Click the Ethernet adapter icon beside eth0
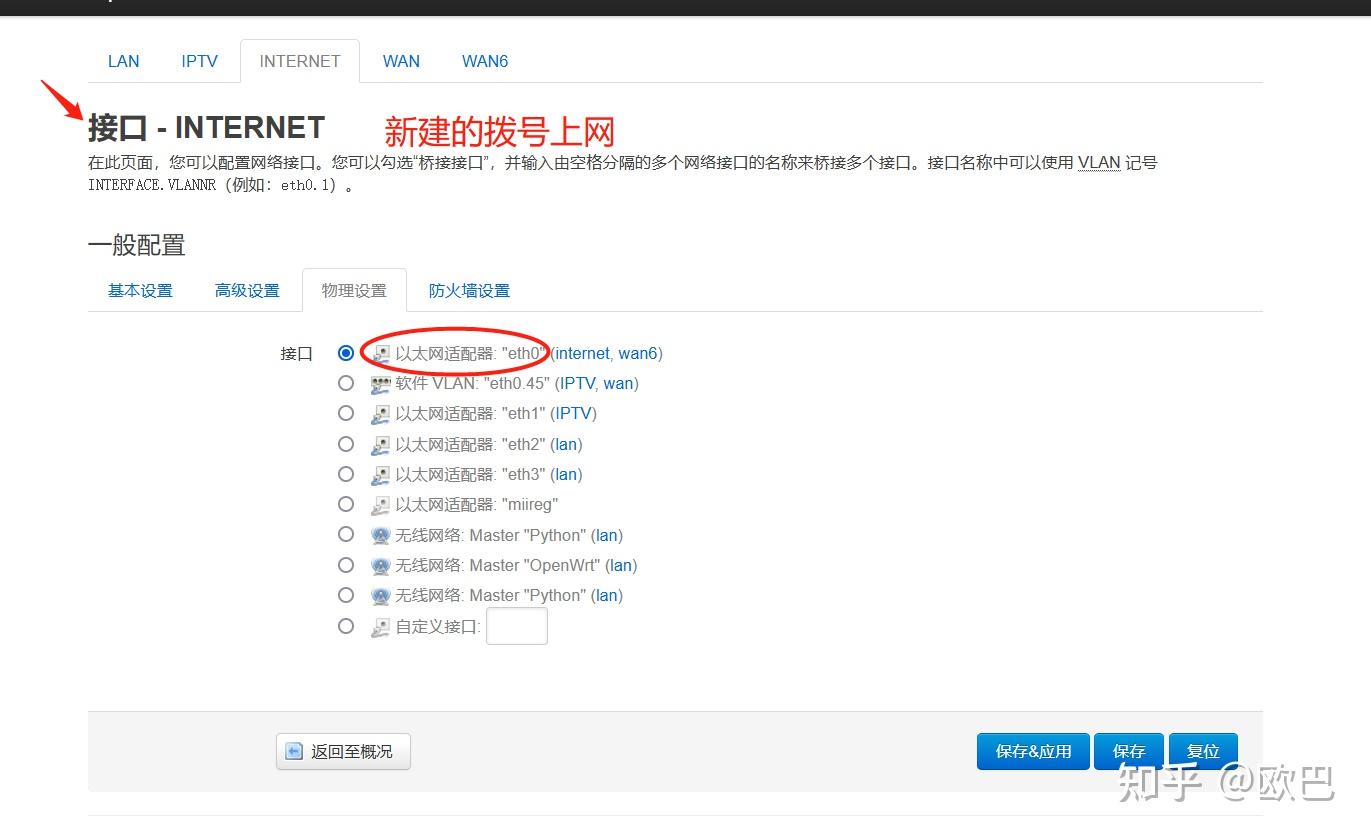 click(380, 353)
